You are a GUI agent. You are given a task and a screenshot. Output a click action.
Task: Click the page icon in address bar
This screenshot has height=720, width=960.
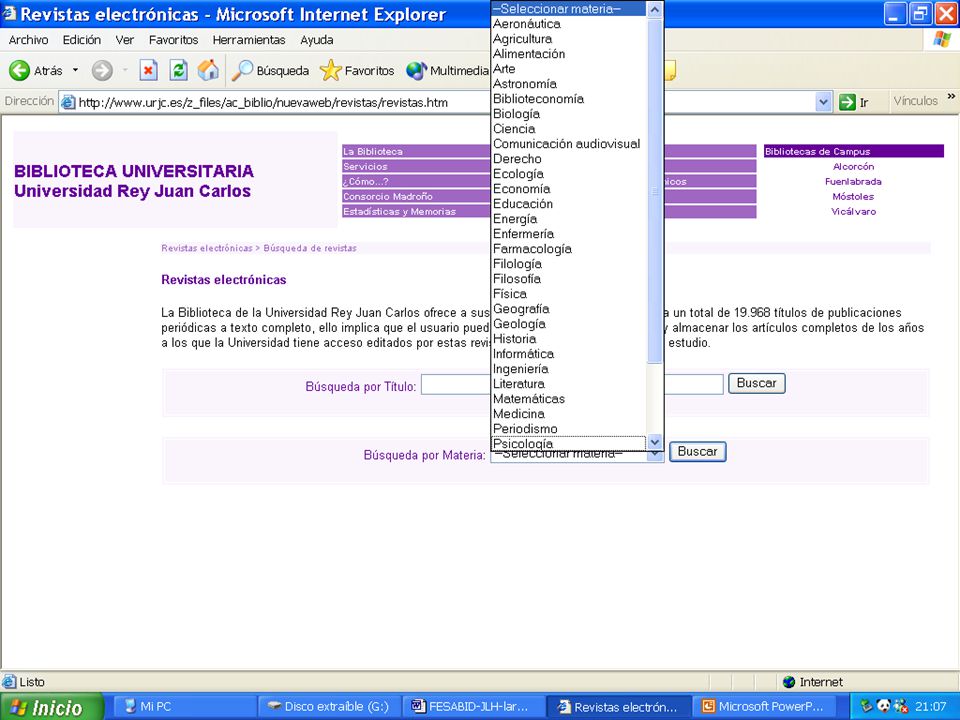[x=68, y=102]
